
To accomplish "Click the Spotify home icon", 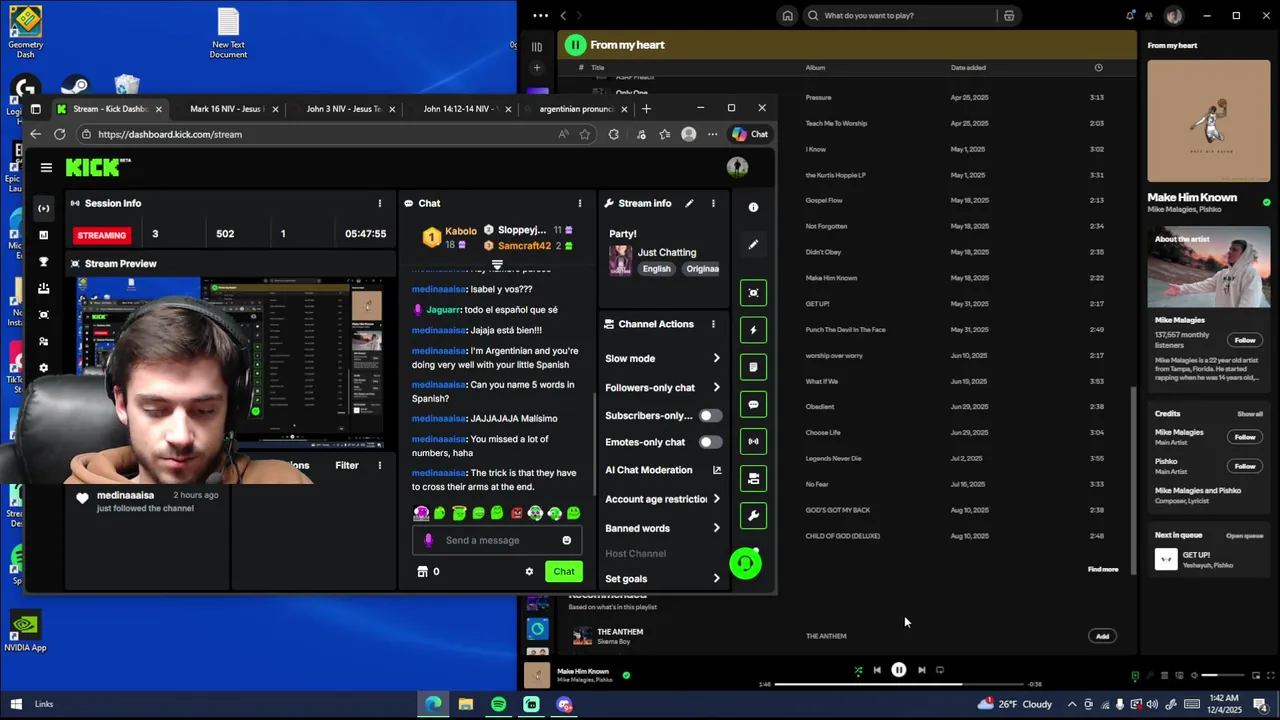I will (x=788, y=15).
